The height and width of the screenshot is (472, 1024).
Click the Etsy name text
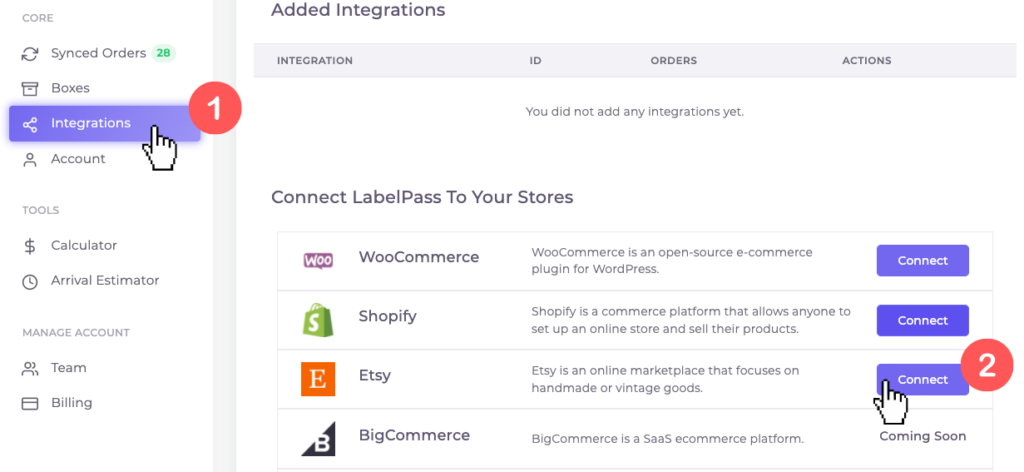(x=375, y=377)
